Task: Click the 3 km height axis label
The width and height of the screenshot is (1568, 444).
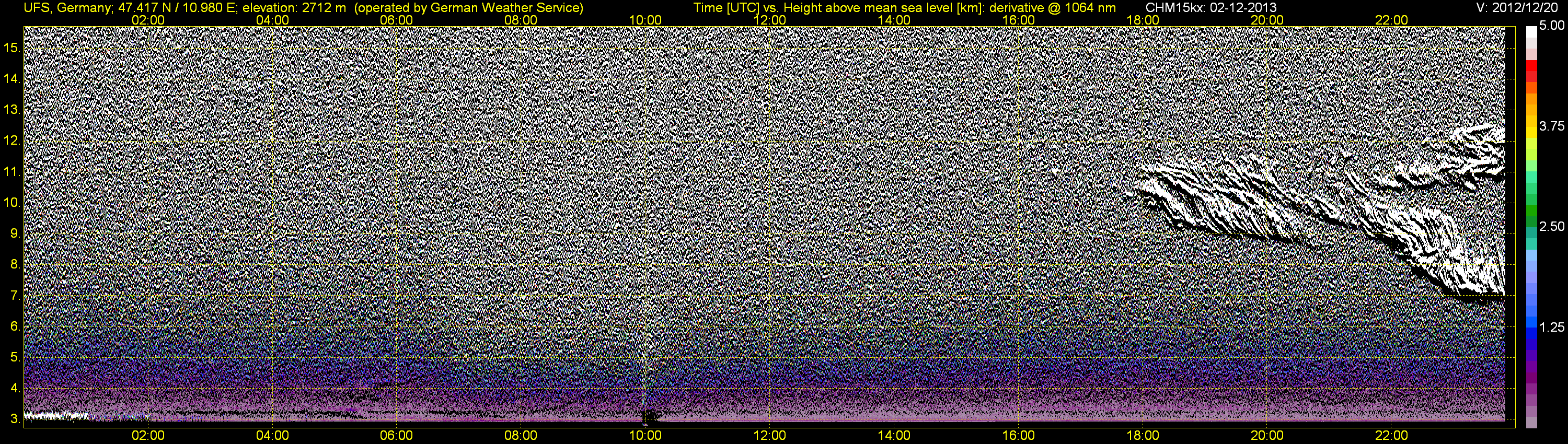Action: (16, 419)
